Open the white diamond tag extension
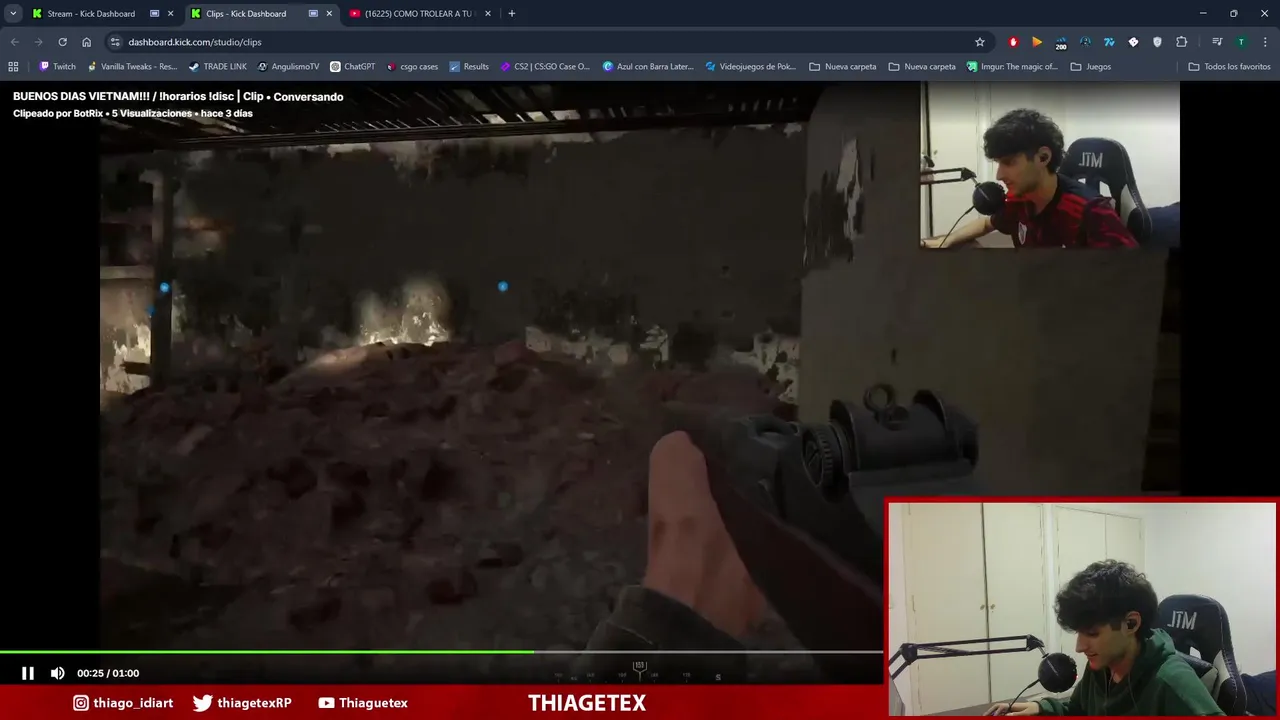Viewport: 1280px width, 720px height. coord(1133,42)
